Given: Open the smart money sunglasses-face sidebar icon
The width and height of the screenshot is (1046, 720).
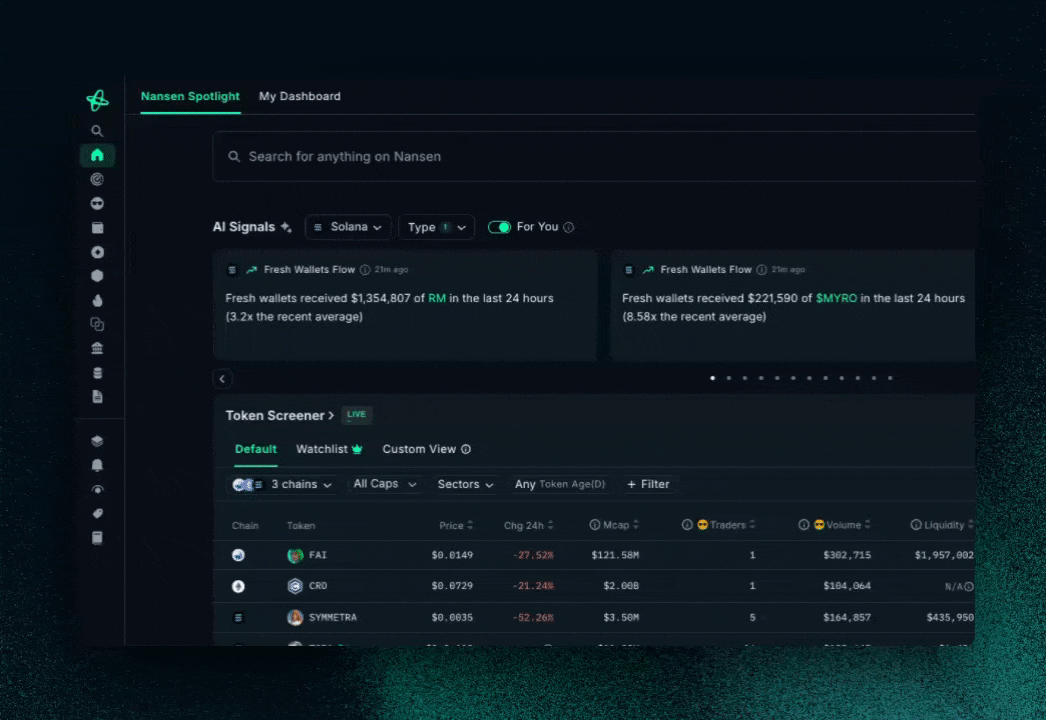Looking at the screenshot, I should [x=97, y=204].
